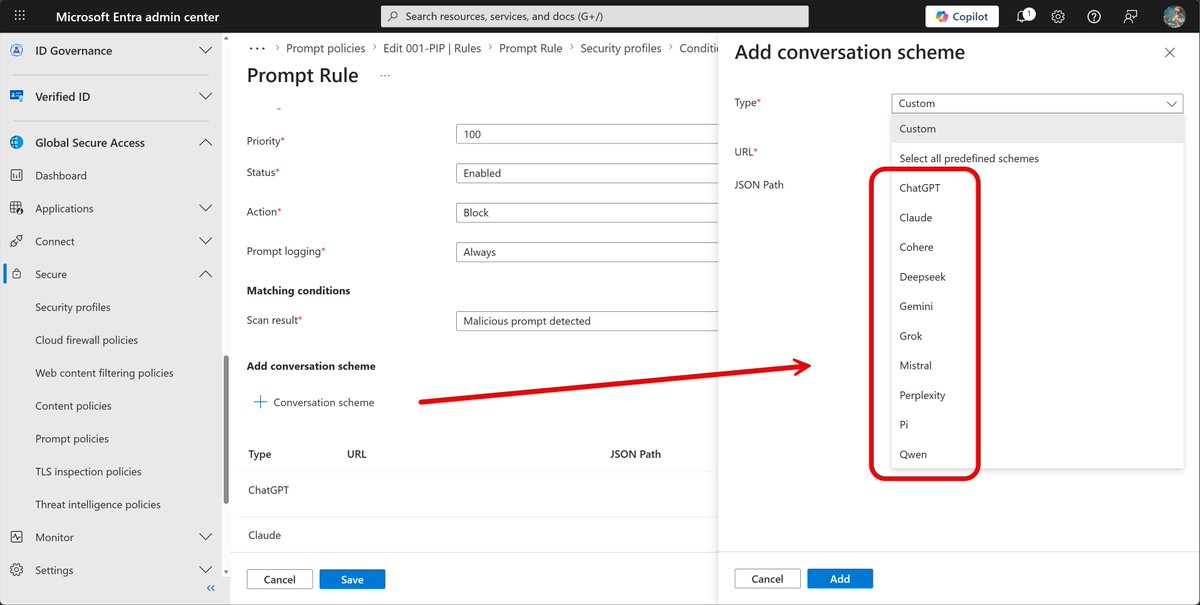This screenshot has height=605, width=1200.
Task: Open the Prompt Rule more options ellipsis
Action: coord(385,76)
